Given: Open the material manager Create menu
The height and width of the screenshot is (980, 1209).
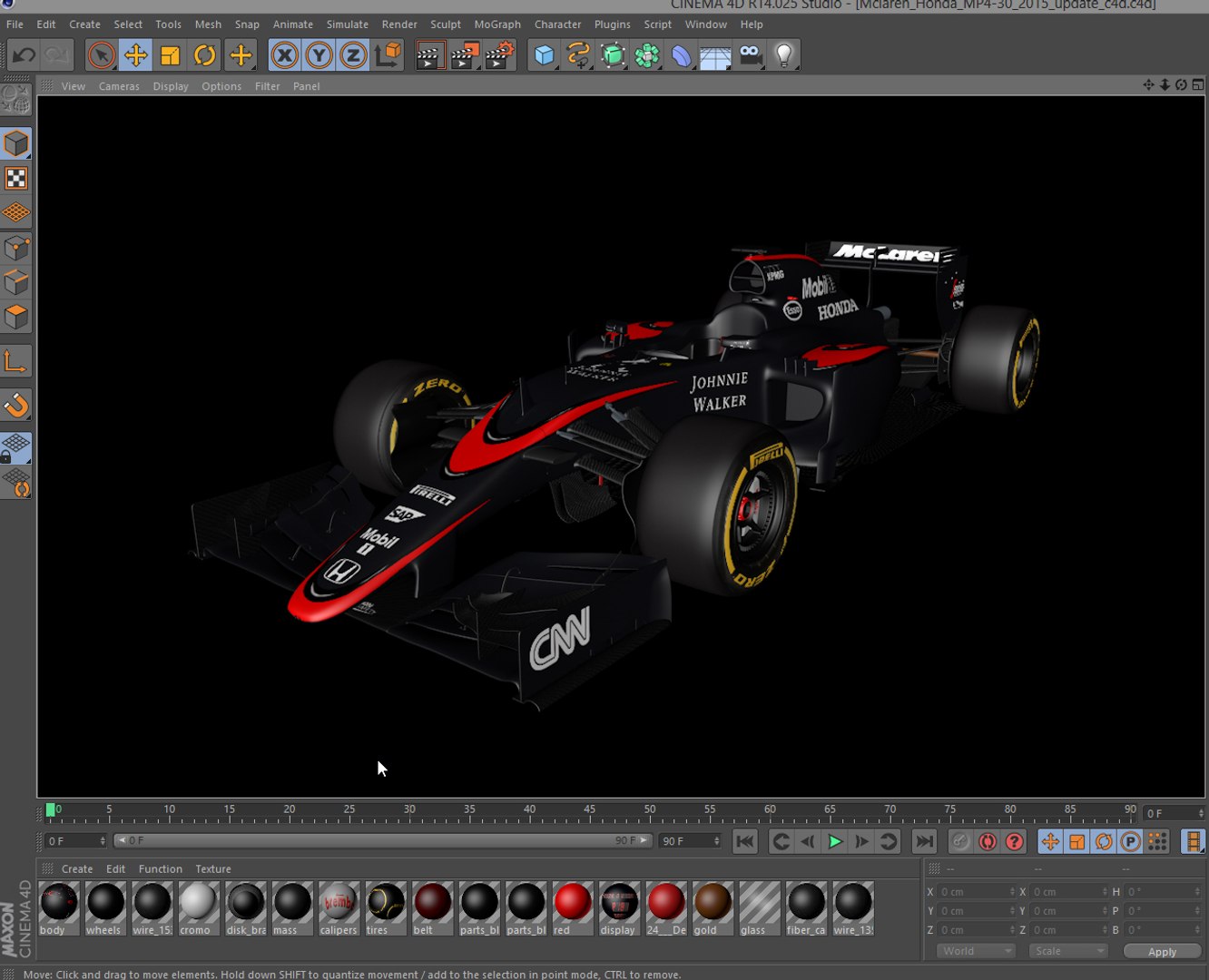Looking at the screenshot, I should (x=77, y=868).
